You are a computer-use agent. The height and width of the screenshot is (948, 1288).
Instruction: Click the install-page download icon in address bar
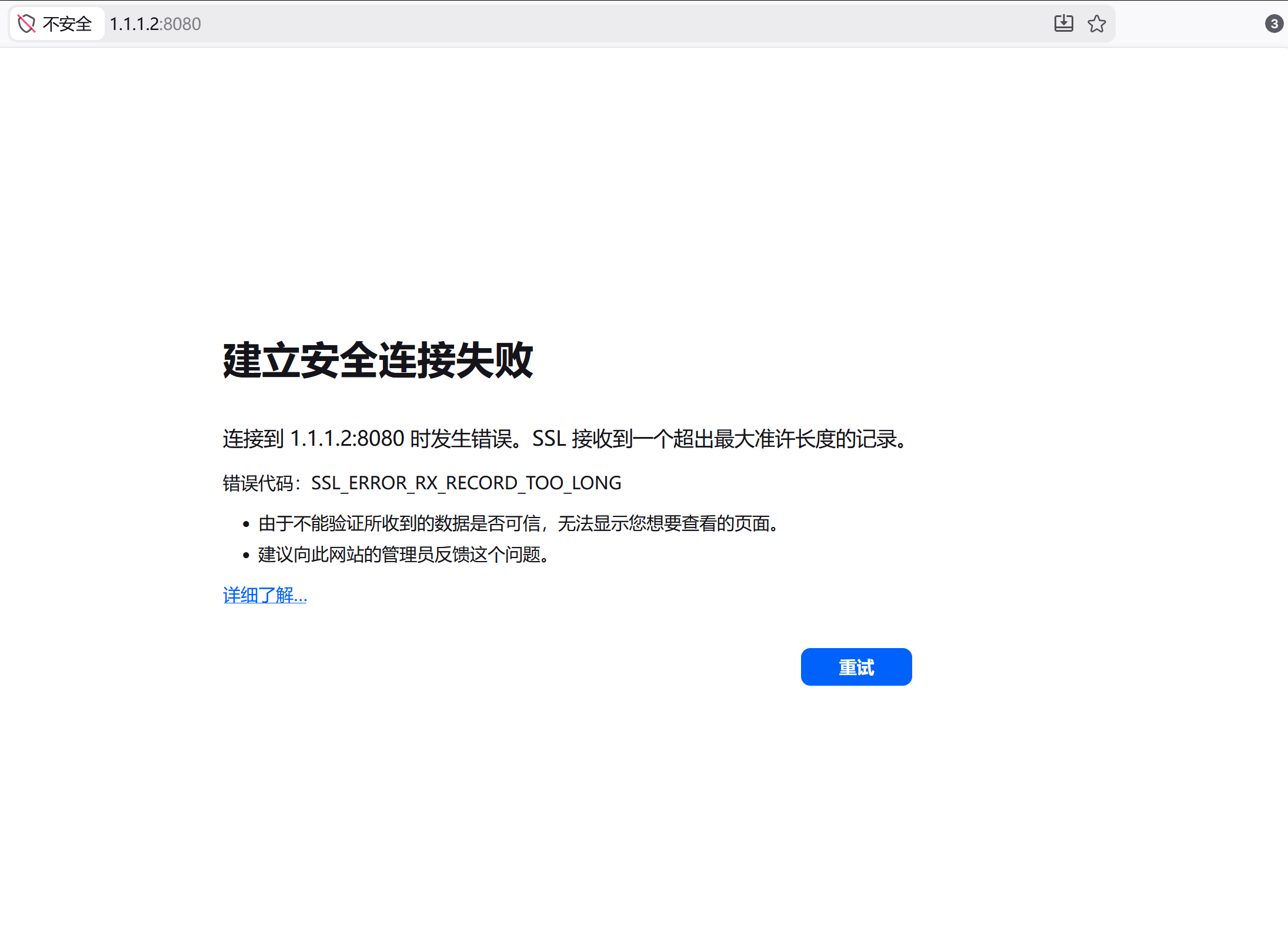[1063, 24]
